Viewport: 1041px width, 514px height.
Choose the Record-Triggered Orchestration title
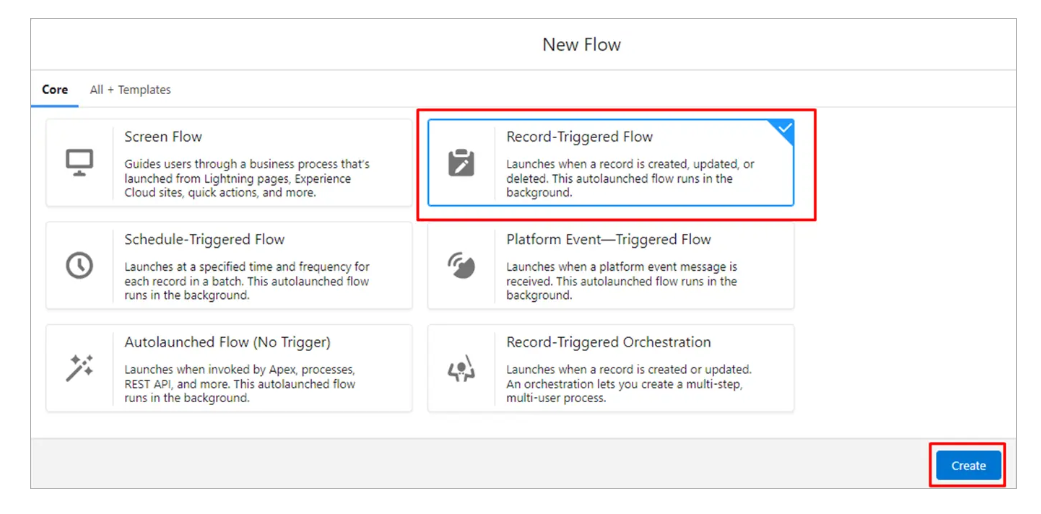pyautogui.click(x=608, y=342)
